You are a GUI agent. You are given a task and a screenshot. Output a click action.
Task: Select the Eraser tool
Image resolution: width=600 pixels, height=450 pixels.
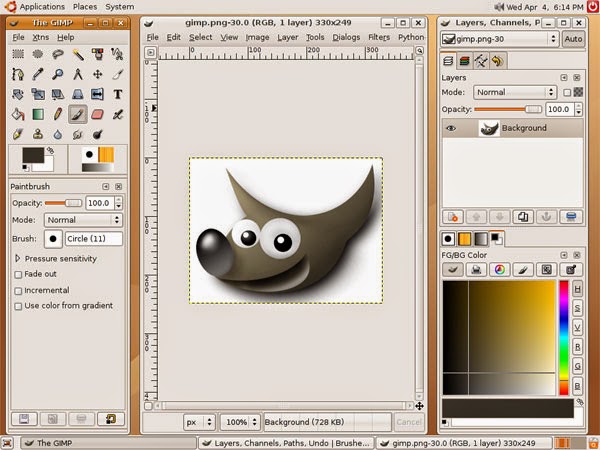coord(98,114)
